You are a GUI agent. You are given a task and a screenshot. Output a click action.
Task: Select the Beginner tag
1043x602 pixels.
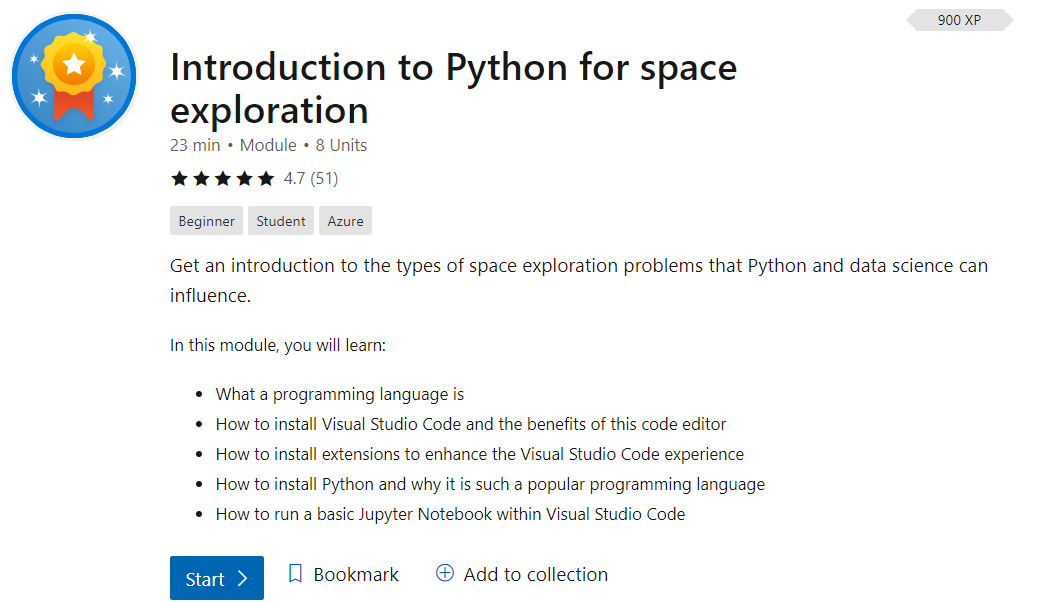pyautogui.click(x=207, y=221)
